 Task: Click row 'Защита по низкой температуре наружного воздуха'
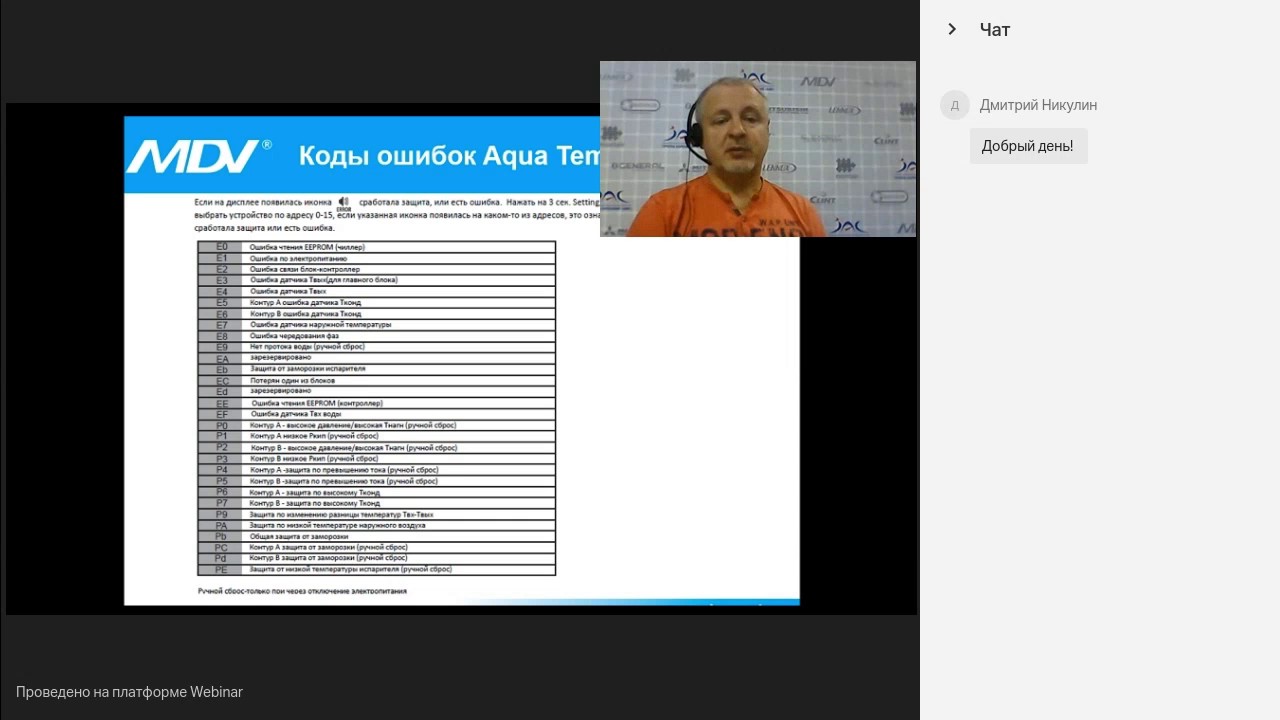[x=376, y=525]
